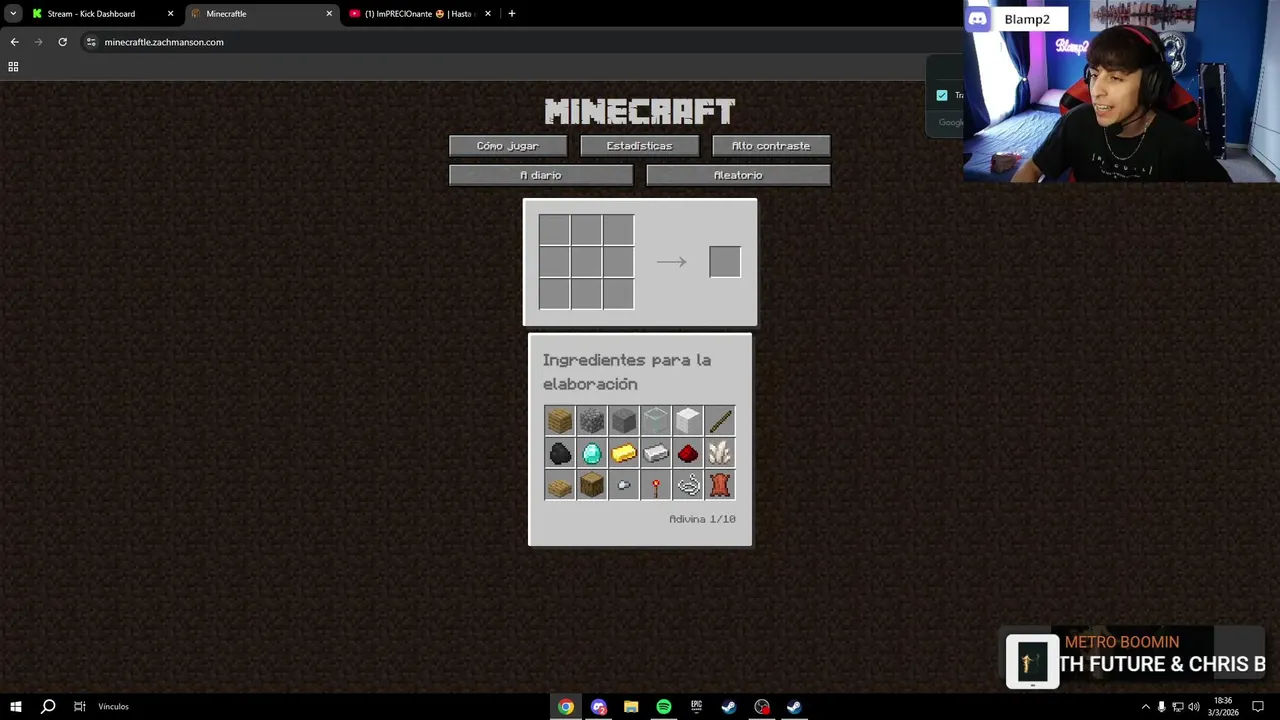This screenshot has height=720, width=1280.
Task: Open the apps grid in bookmarks bar
Action: coord(13,67)
